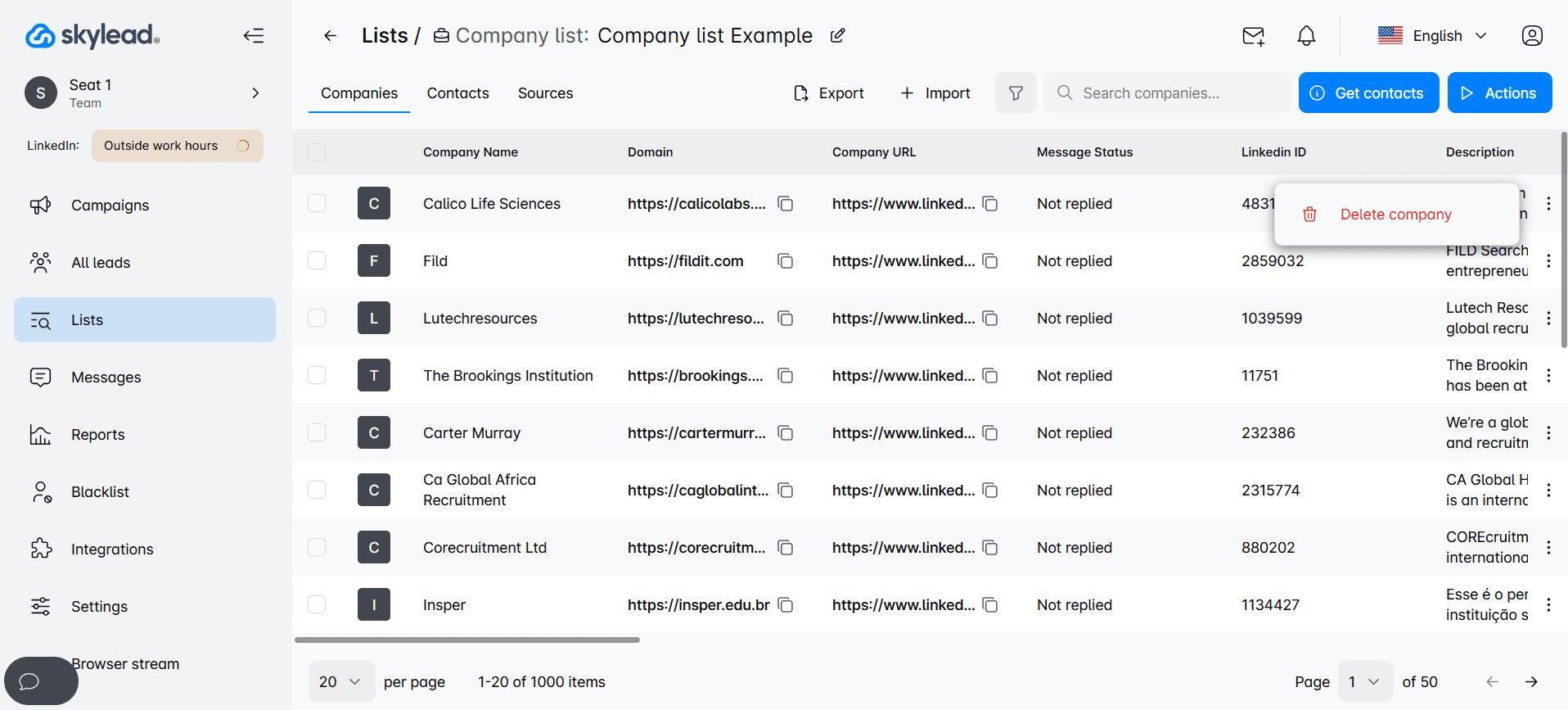
Task: Open Integrations in the sidebar
Action: [x=145, y=549]
